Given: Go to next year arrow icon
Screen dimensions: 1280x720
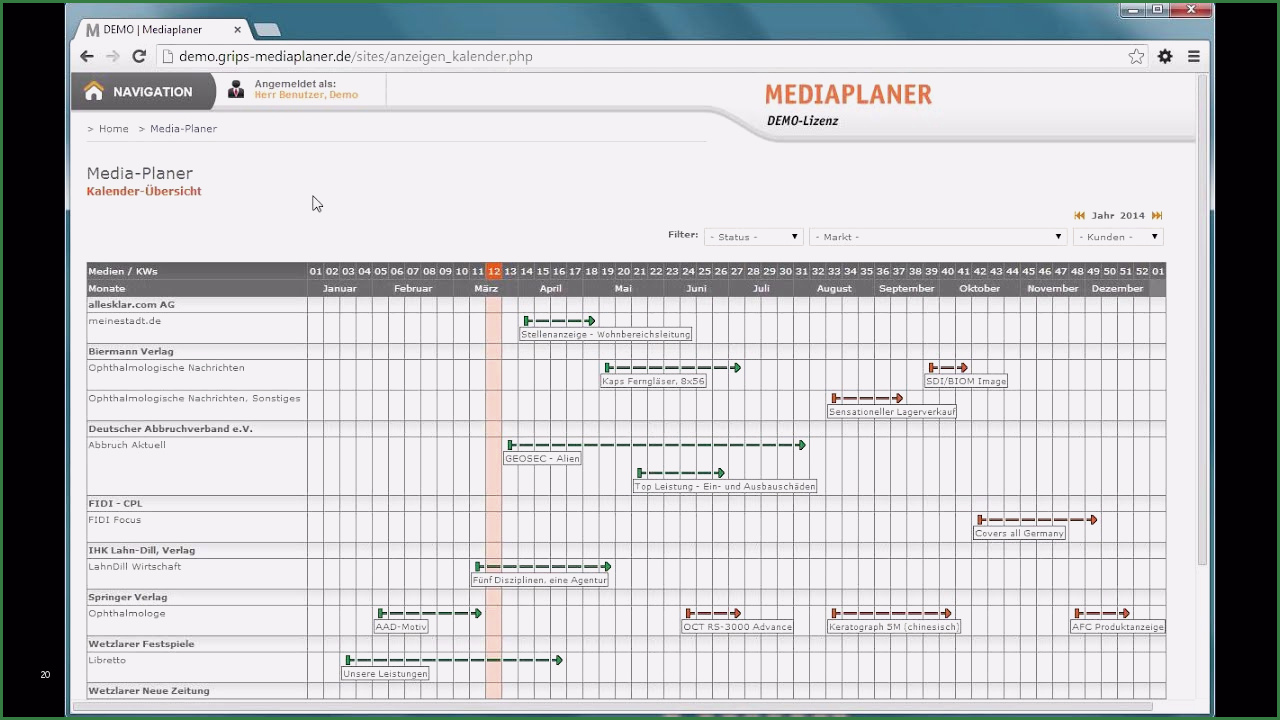Looking at the screenshot, I should tap(1157, 216).
